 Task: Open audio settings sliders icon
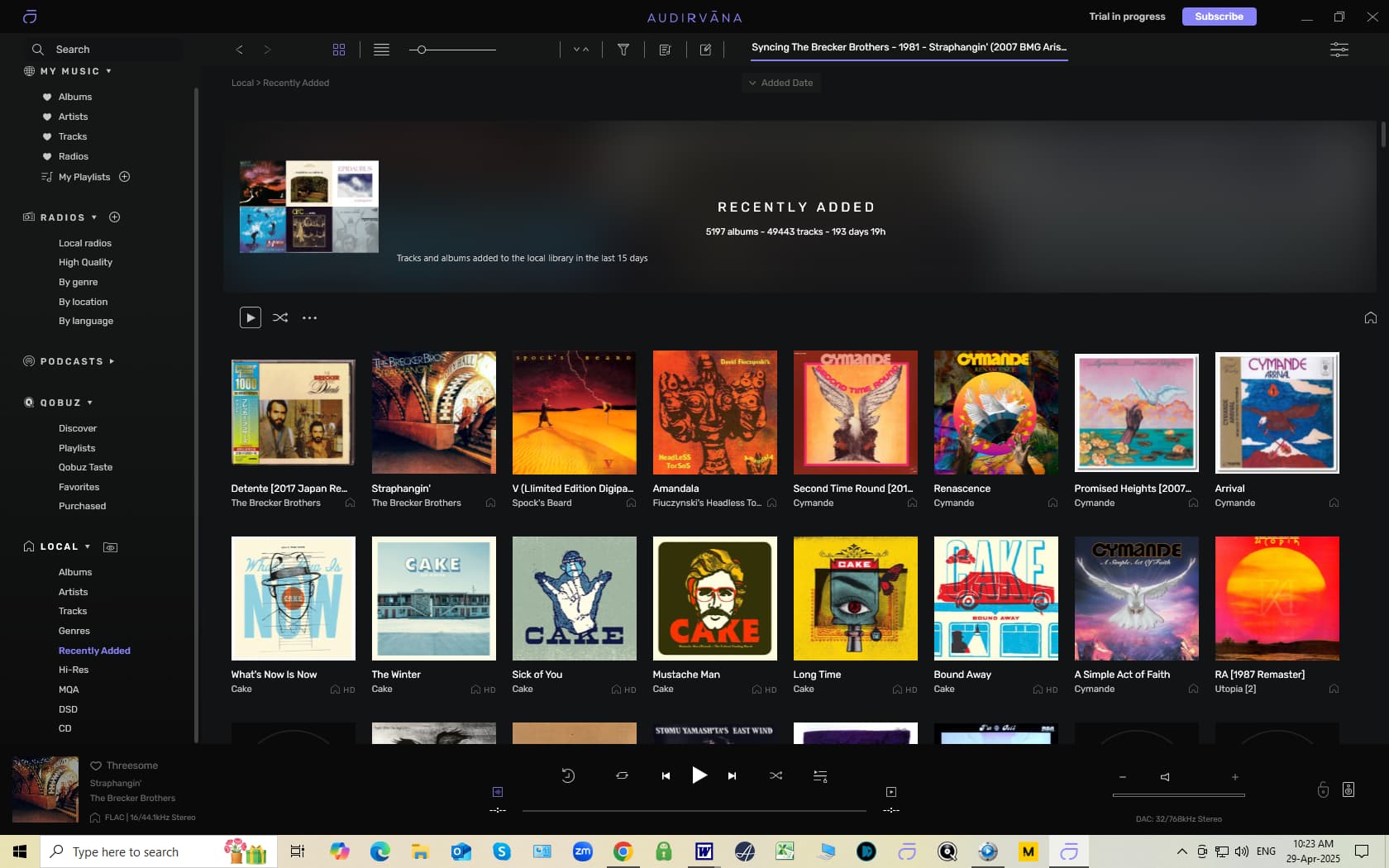point(1339,50)
